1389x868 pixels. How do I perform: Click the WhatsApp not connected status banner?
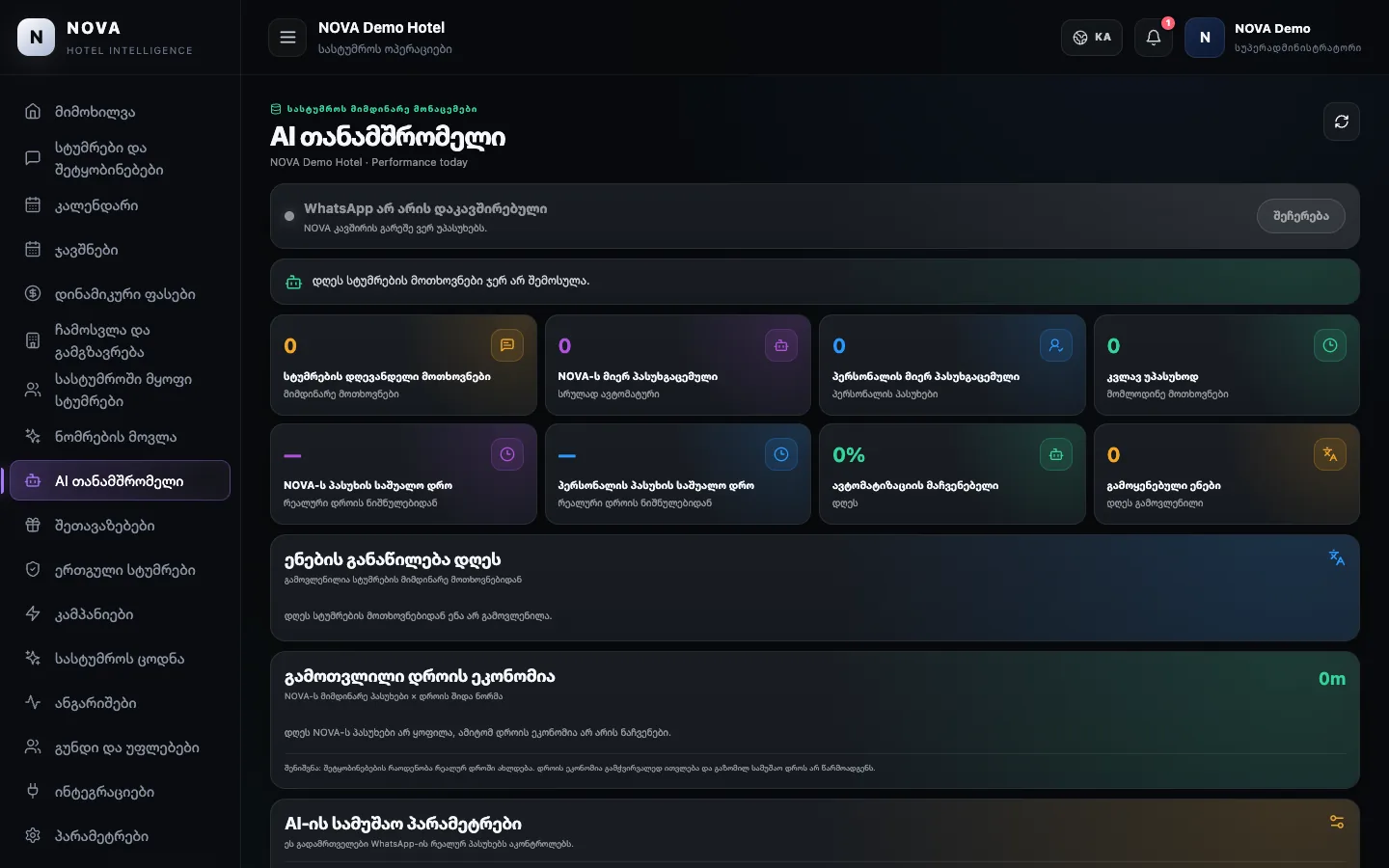[x=815, y=216]
